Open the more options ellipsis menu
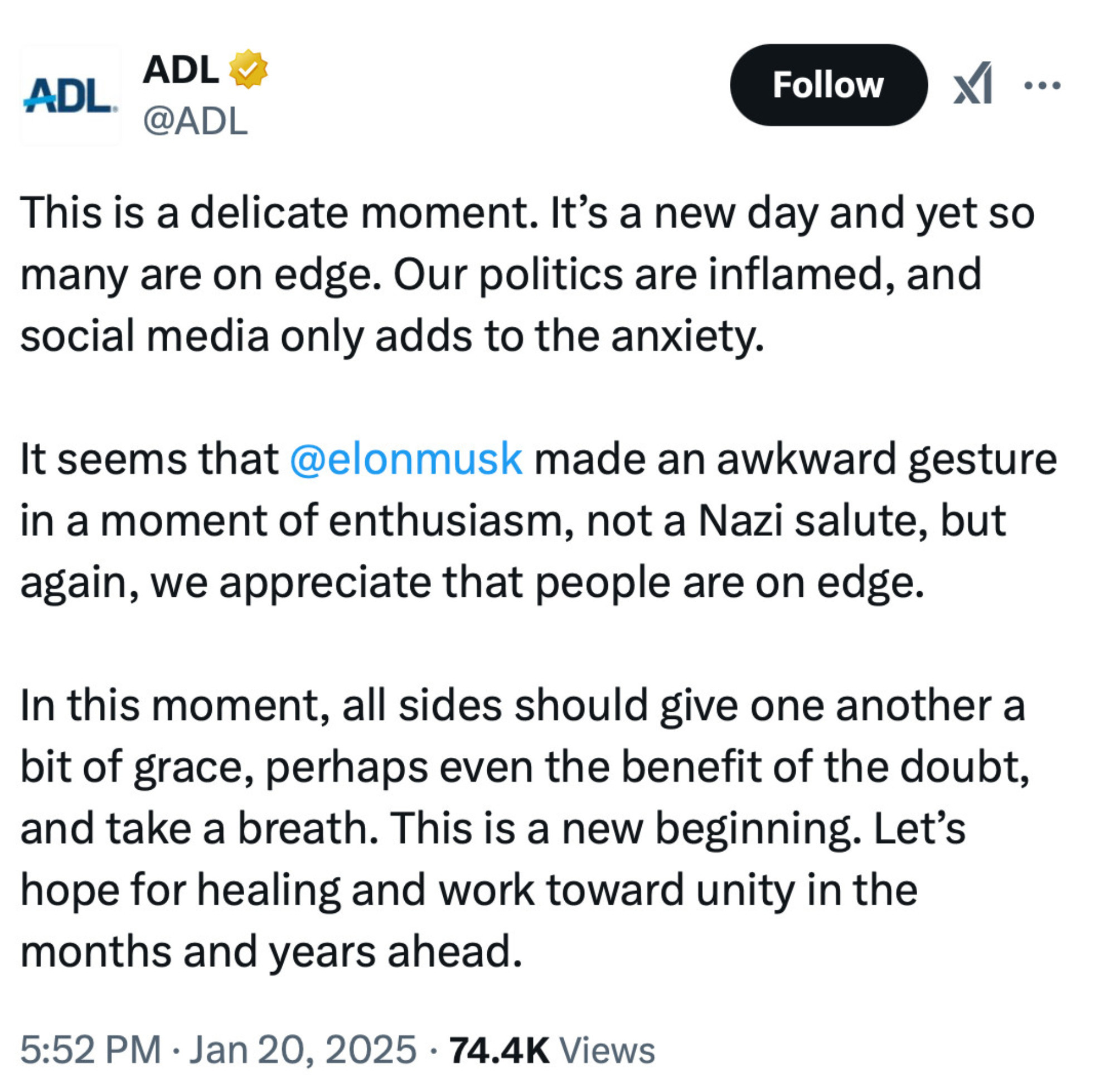Image resolution: width=1095 pixels, height=1092 pixels. tap(1042, 86)
